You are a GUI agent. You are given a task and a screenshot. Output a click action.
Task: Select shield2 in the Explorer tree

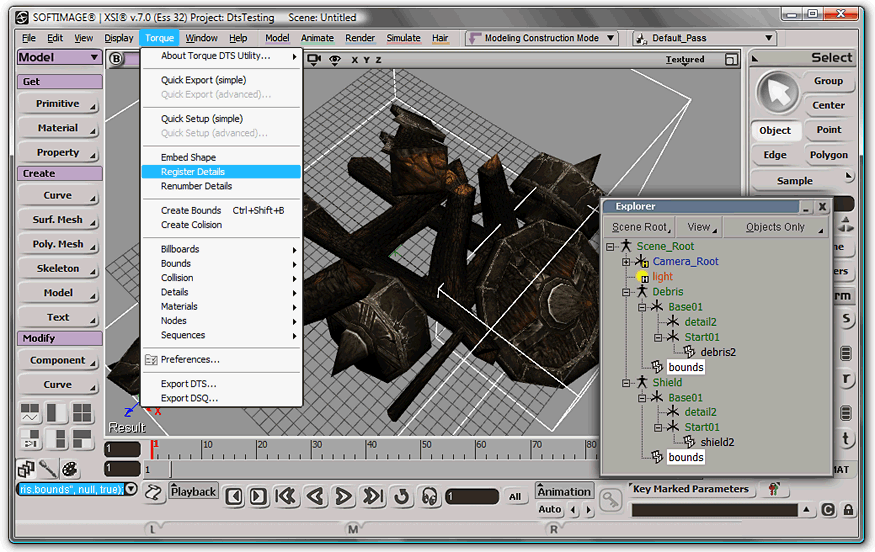(717, 443)
